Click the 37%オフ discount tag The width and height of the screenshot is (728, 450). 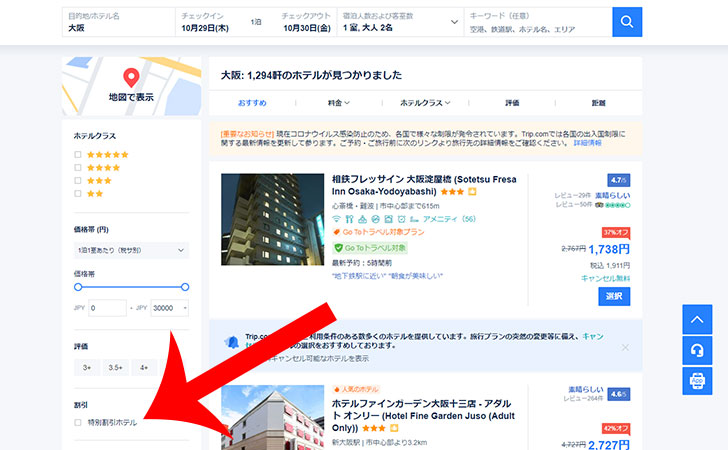pos(616,232)
